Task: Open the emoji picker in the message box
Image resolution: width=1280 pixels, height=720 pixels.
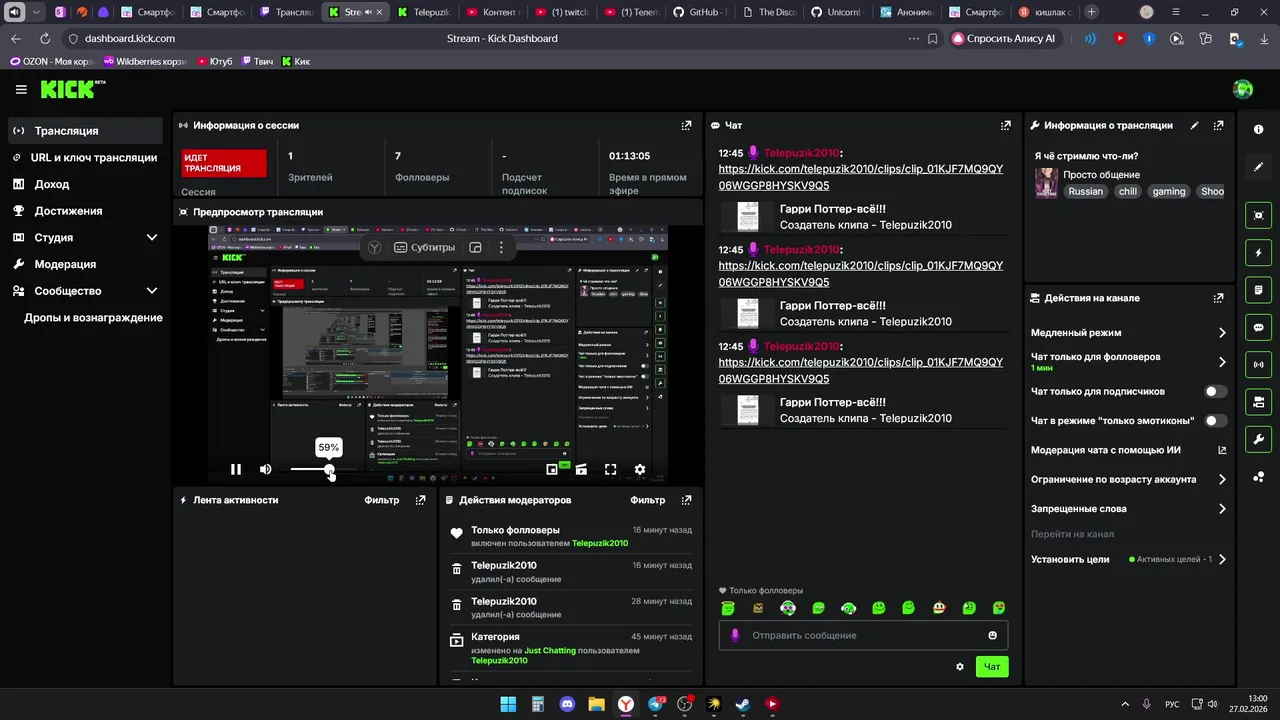Action: tap(992, 635)
